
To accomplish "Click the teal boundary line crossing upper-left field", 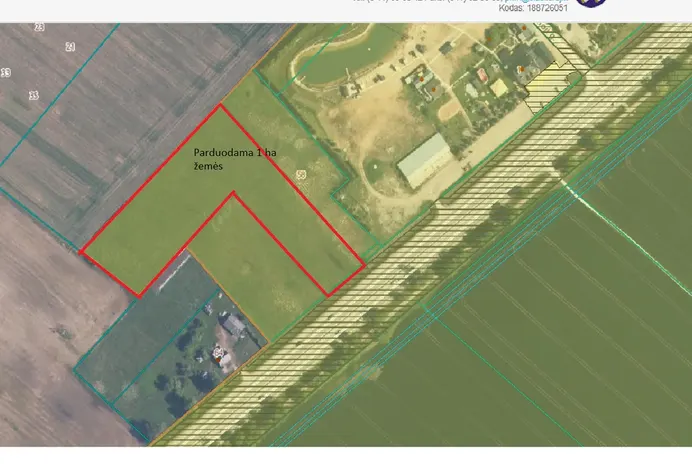I will click(60, 95).
